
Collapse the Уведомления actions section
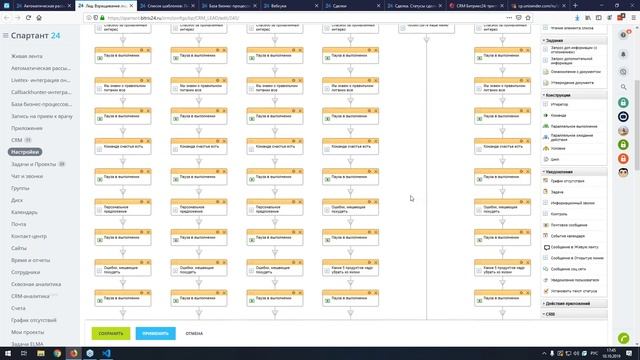[x=574, y=172]
